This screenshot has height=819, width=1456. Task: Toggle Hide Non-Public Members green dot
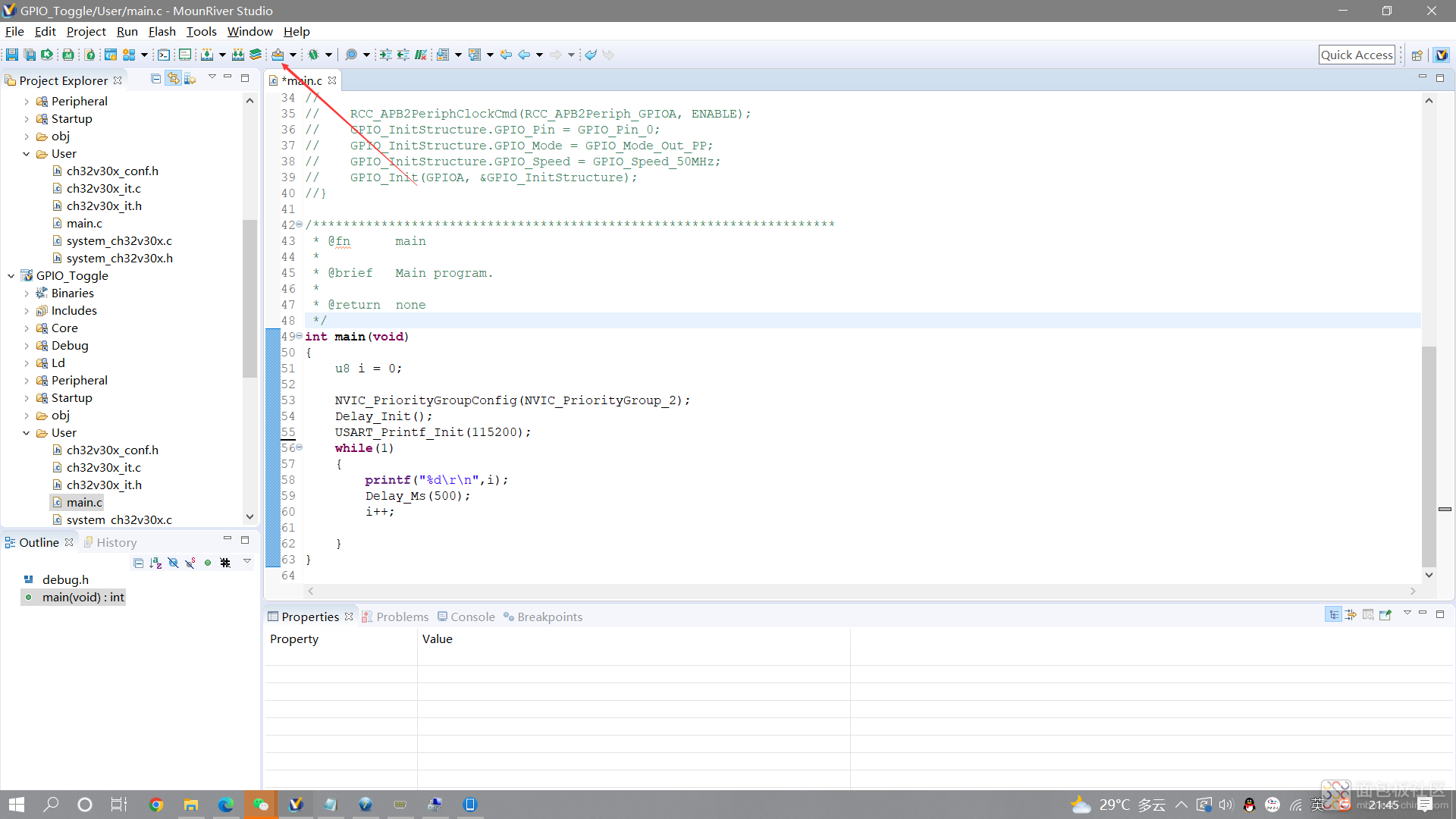(208, 563)
